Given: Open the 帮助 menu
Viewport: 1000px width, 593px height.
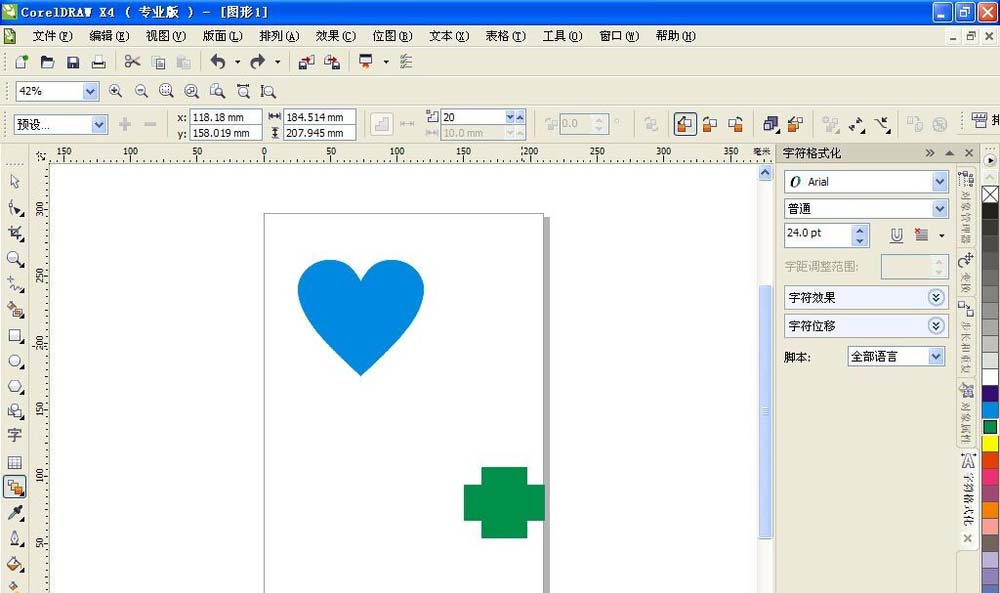Looking at the screenshot, I should point(675,36).
